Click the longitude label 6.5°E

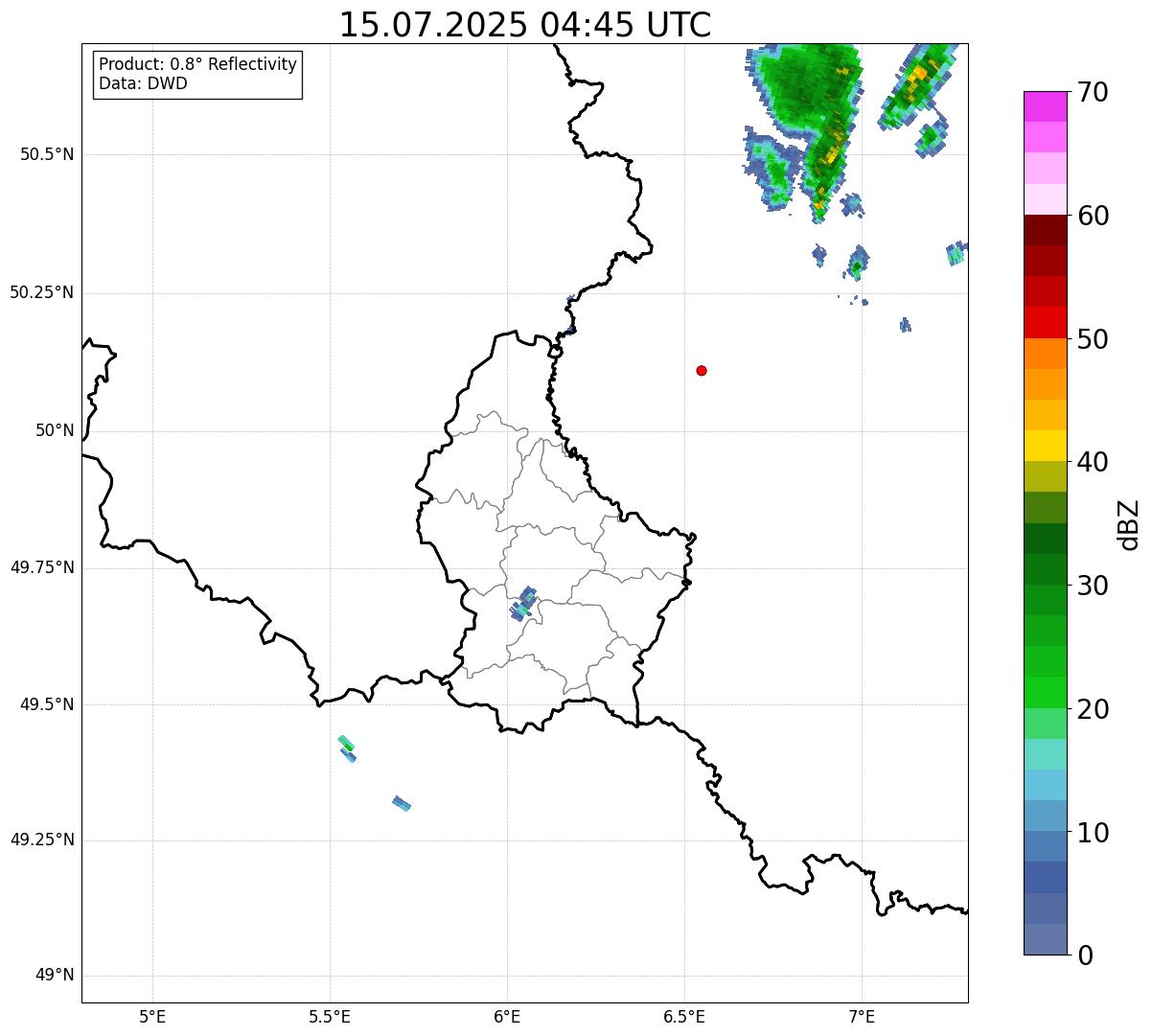(684, 1016)
